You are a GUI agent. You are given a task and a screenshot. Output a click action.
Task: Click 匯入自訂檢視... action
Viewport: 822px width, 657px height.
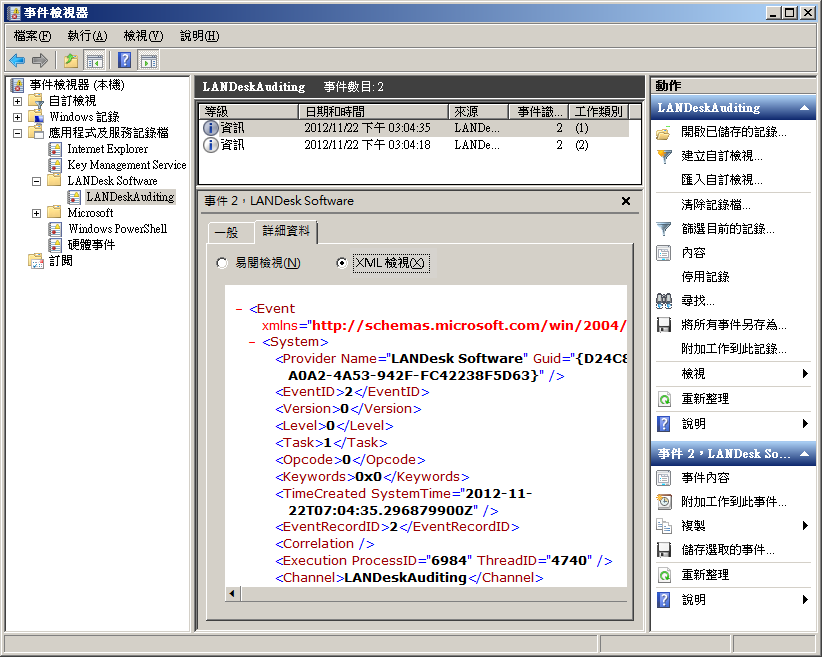coord(721,180)
